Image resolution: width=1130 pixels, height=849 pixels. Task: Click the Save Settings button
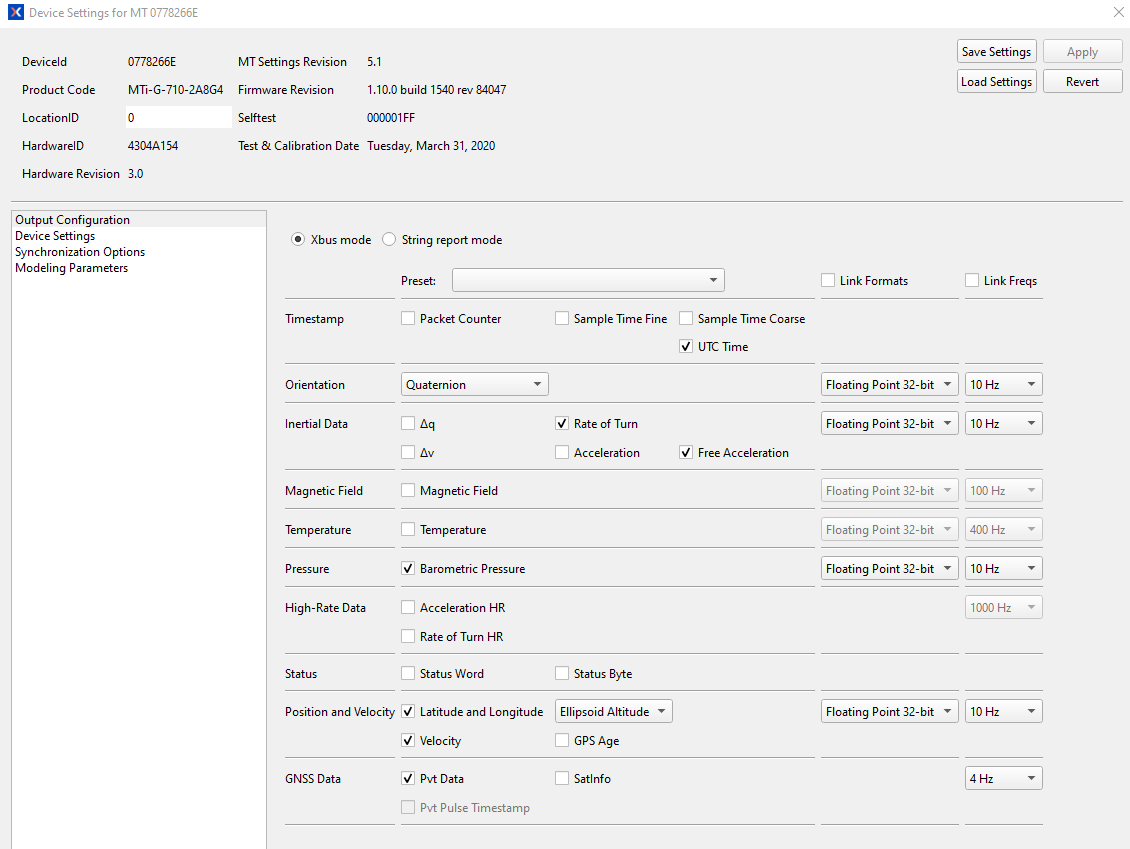tap(996, 51)
